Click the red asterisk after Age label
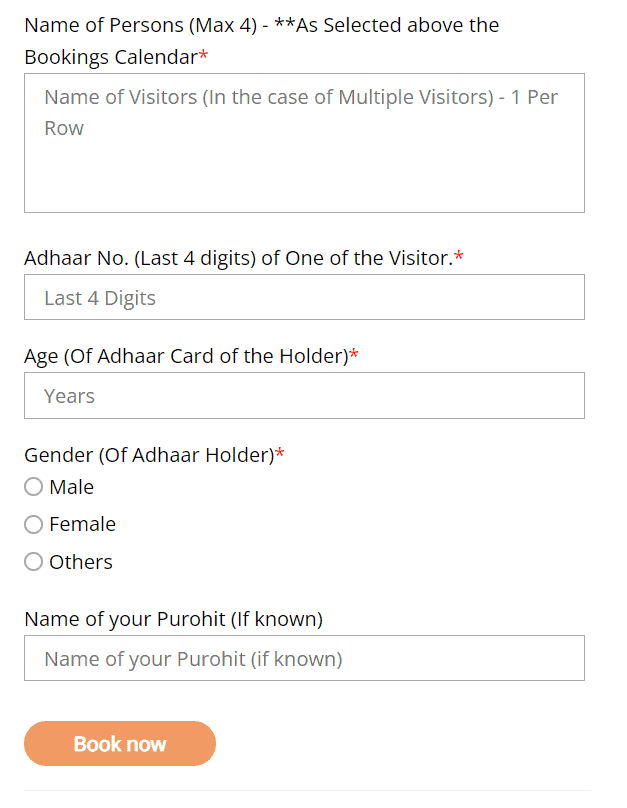This screenshot has height=808, width=627. click(x=354, y=355)
